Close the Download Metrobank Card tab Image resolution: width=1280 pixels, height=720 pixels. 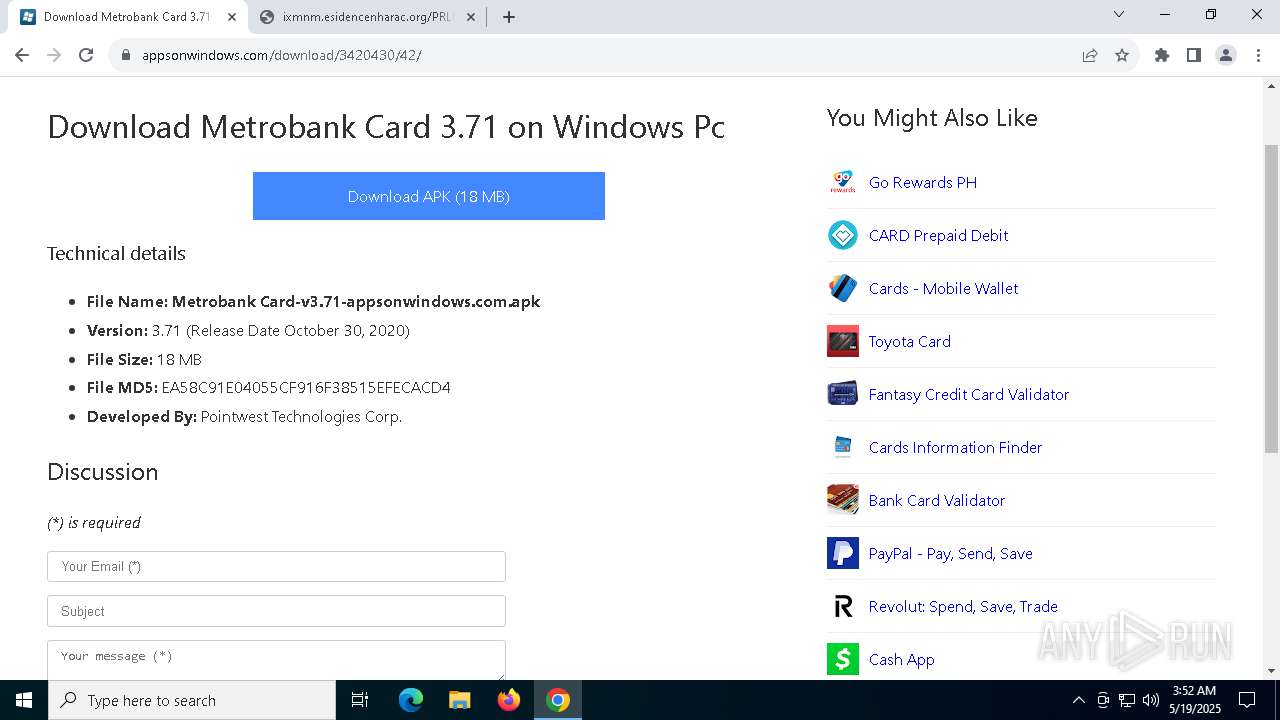(x=232, y=17)
